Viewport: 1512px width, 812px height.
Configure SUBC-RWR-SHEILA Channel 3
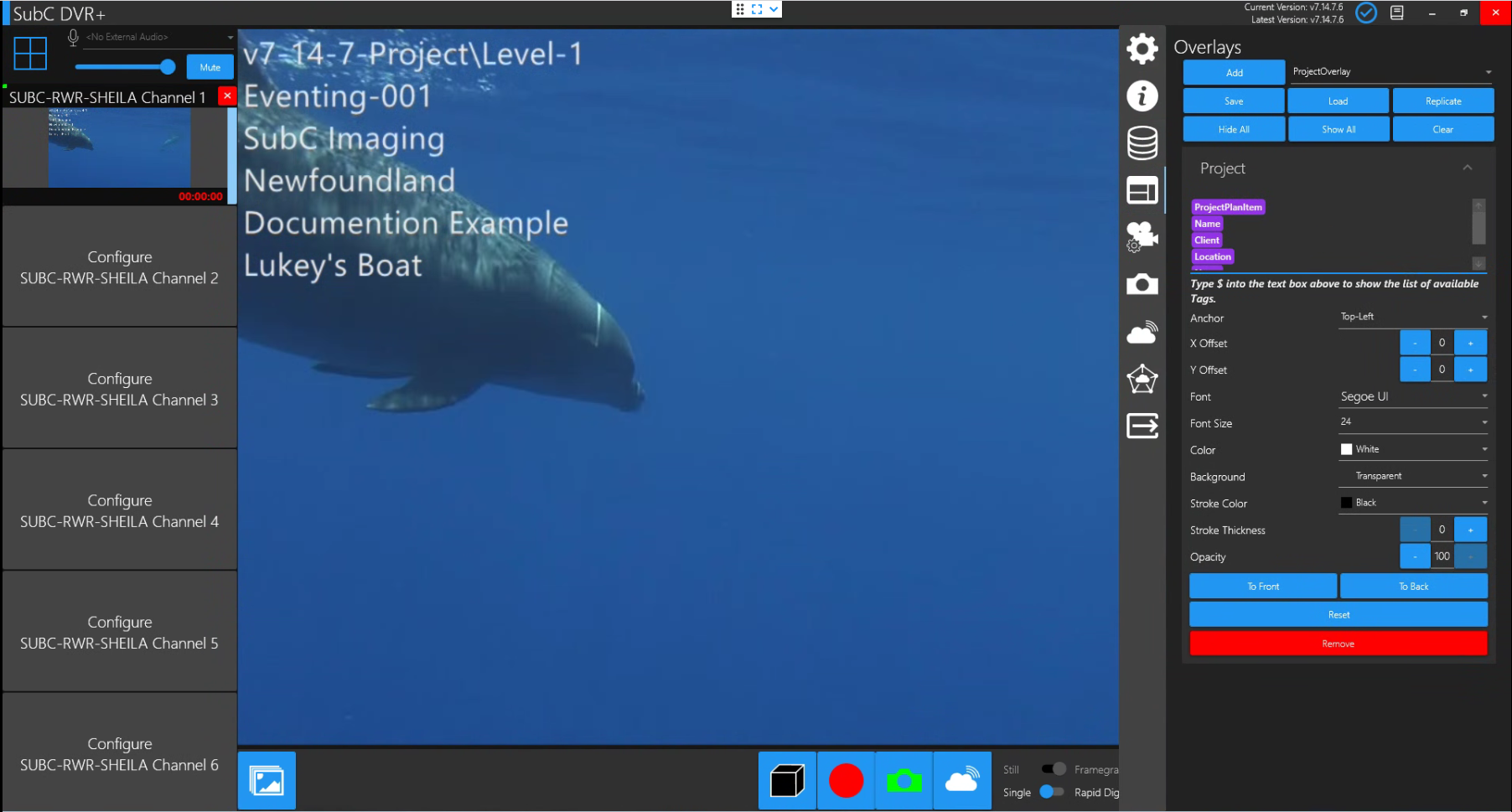[120, 389]
